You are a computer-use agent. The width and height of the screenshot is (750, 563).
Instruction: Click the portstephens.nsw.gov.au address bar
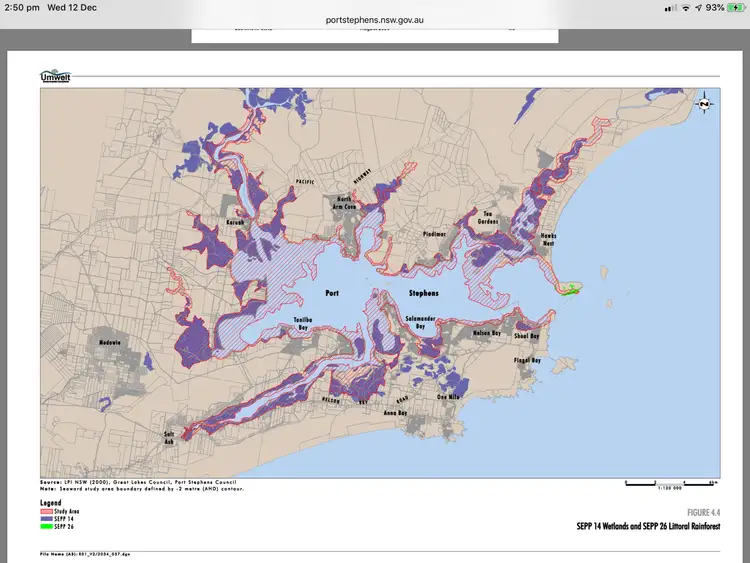[x=375, y=19]
